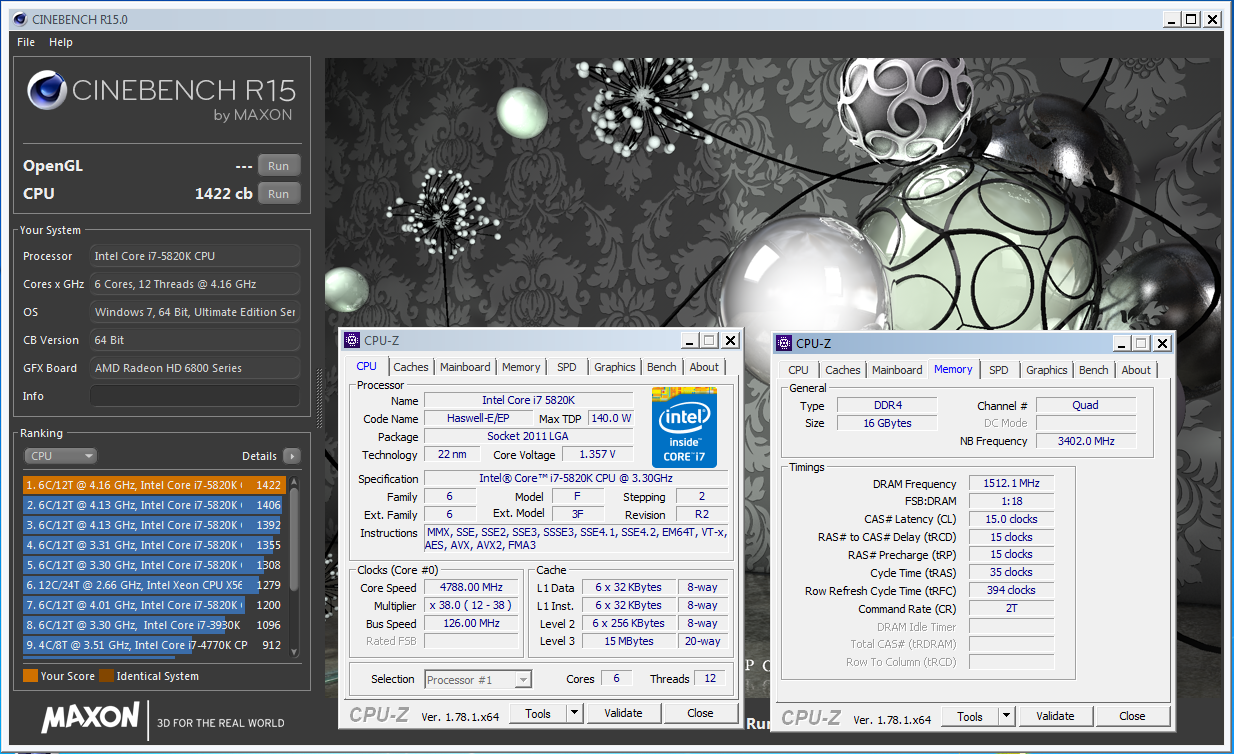Switch to Mainboard tab in left CPU-Z window
1234x754 pixels.
pos(465,367)
